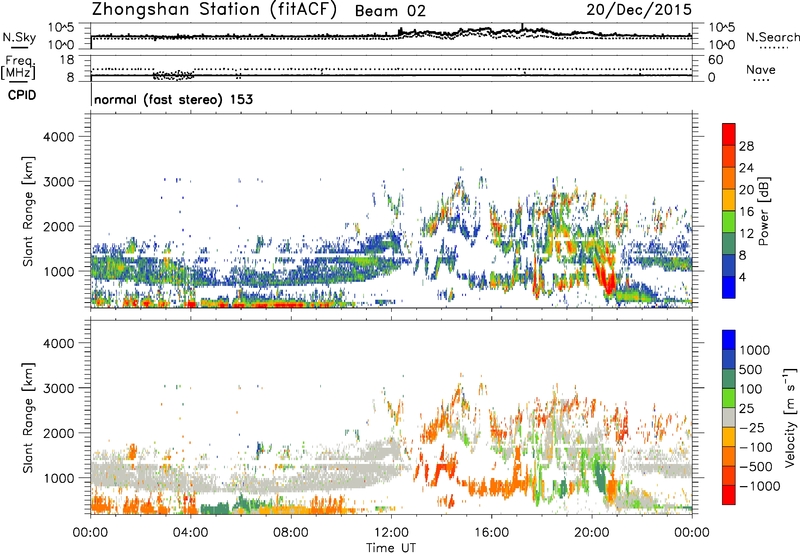This screenshot has width=800, height=554.
Task: Click the '08:00' time tick label
Action: (x=291, y=533)
